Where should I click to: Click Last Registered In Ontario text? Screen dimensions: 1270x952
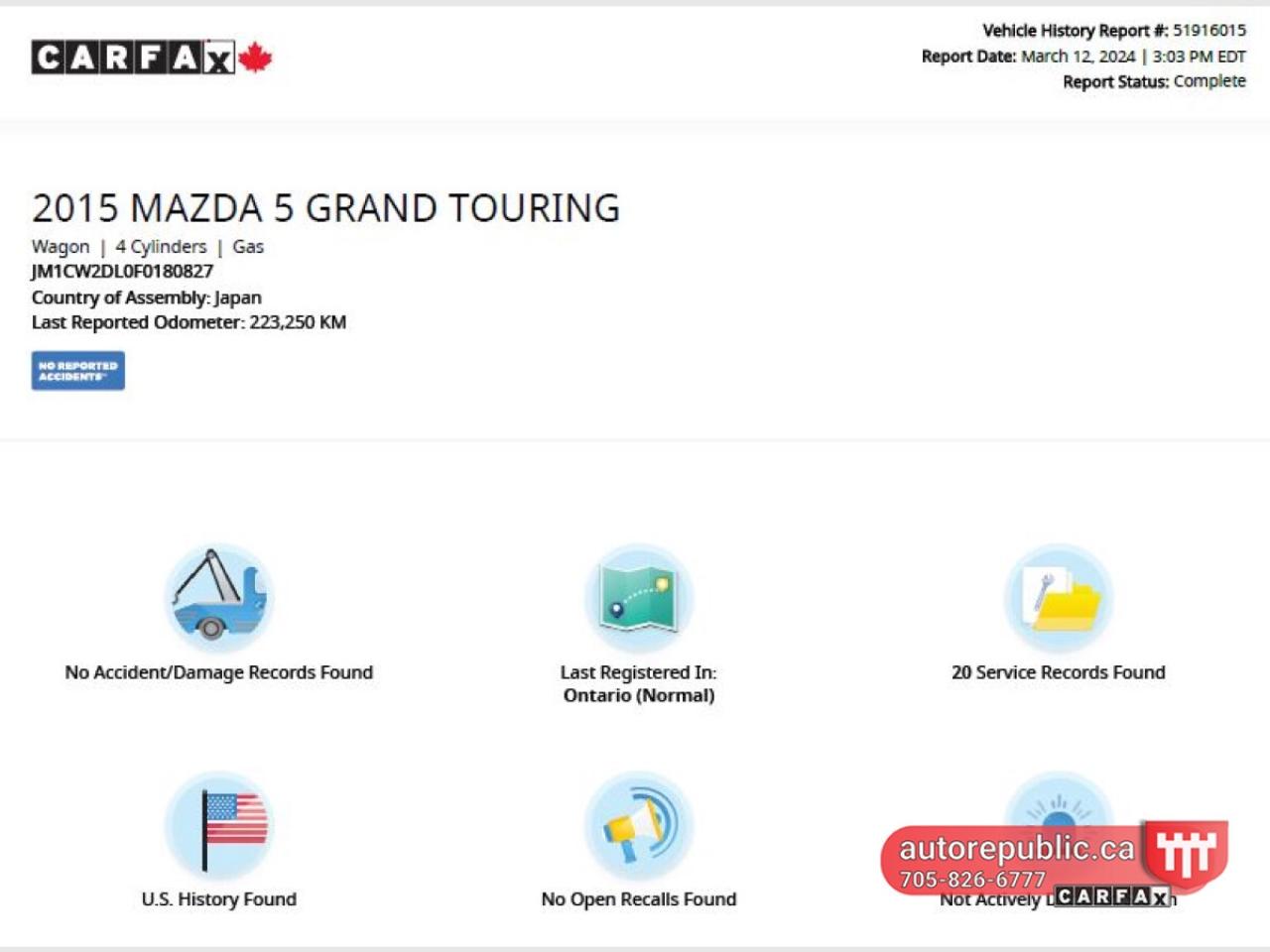coord(638,684)
